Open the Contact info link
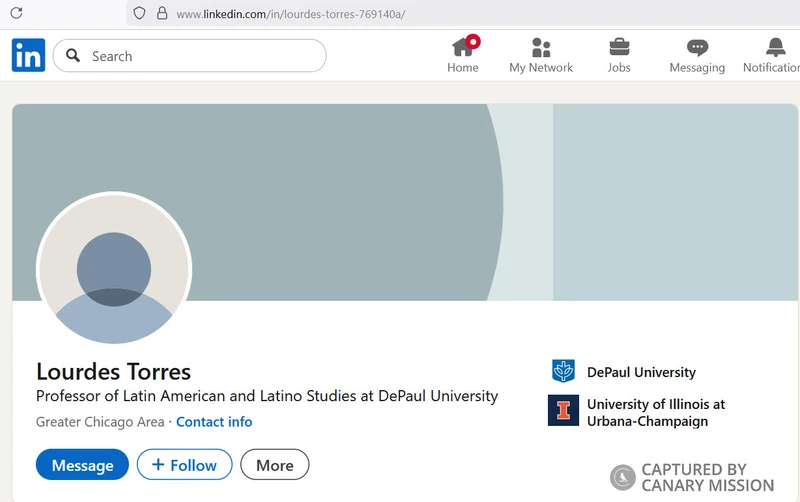This screenshot has width=800, height=502. coord(214,422)
